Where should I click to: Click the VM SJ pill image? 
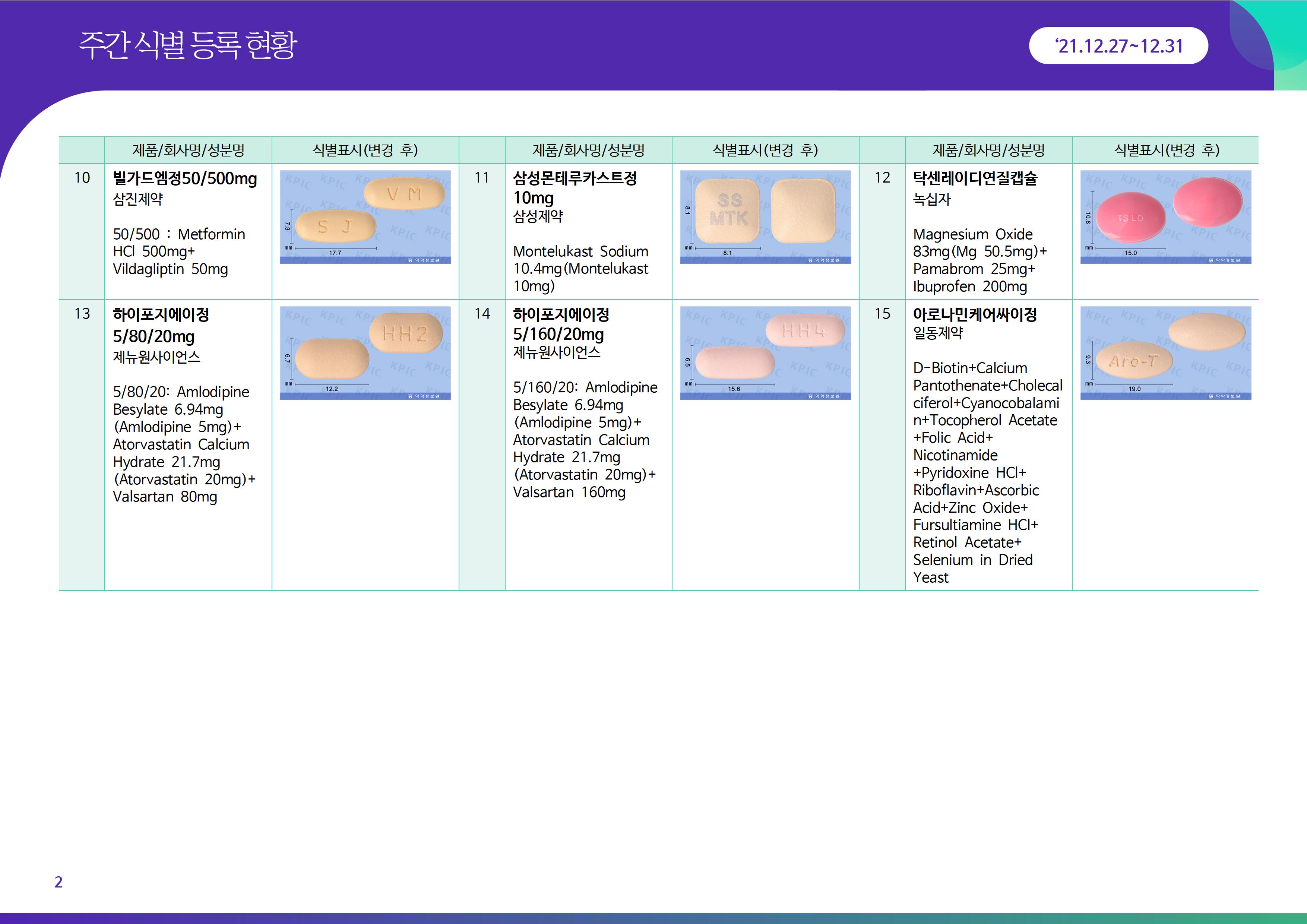click(365, 217)
